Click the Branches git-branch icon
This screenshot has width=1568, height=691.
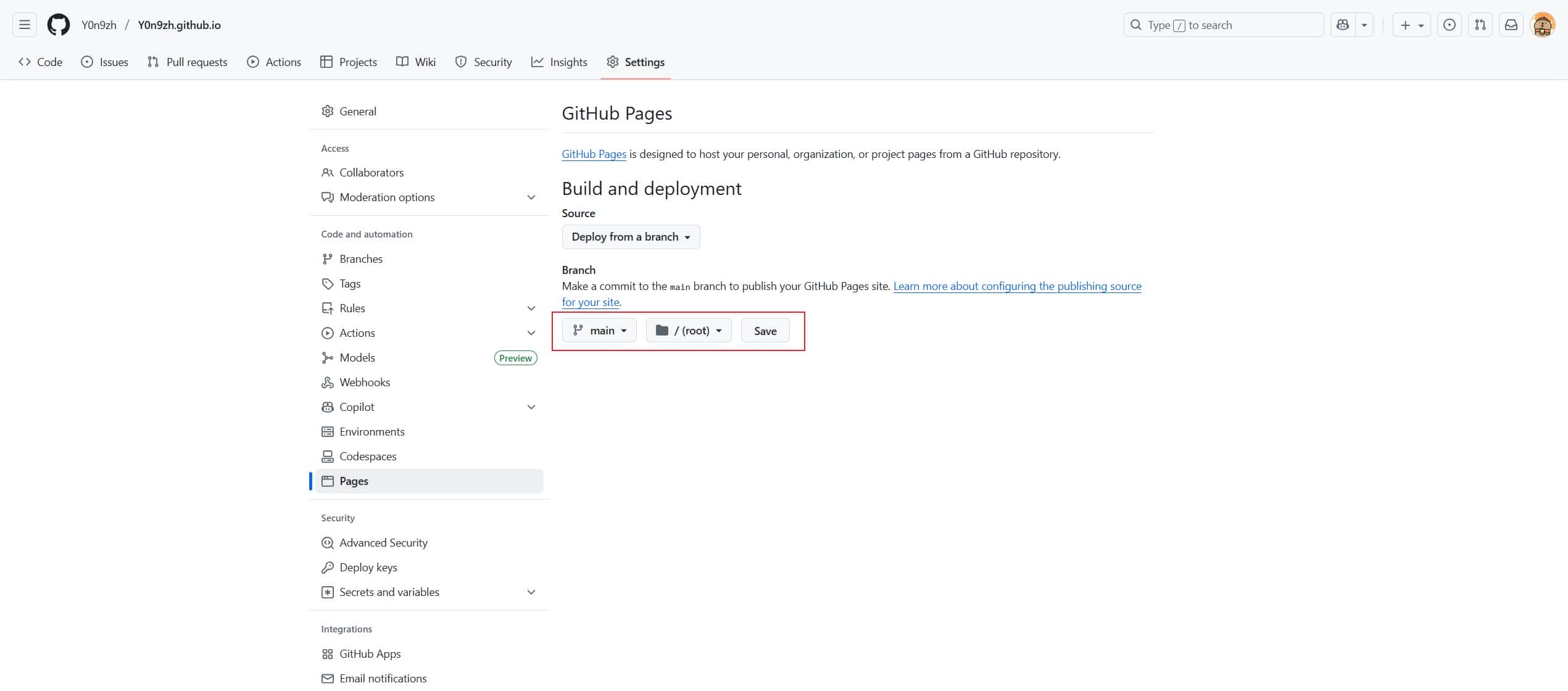pos(328,259)
